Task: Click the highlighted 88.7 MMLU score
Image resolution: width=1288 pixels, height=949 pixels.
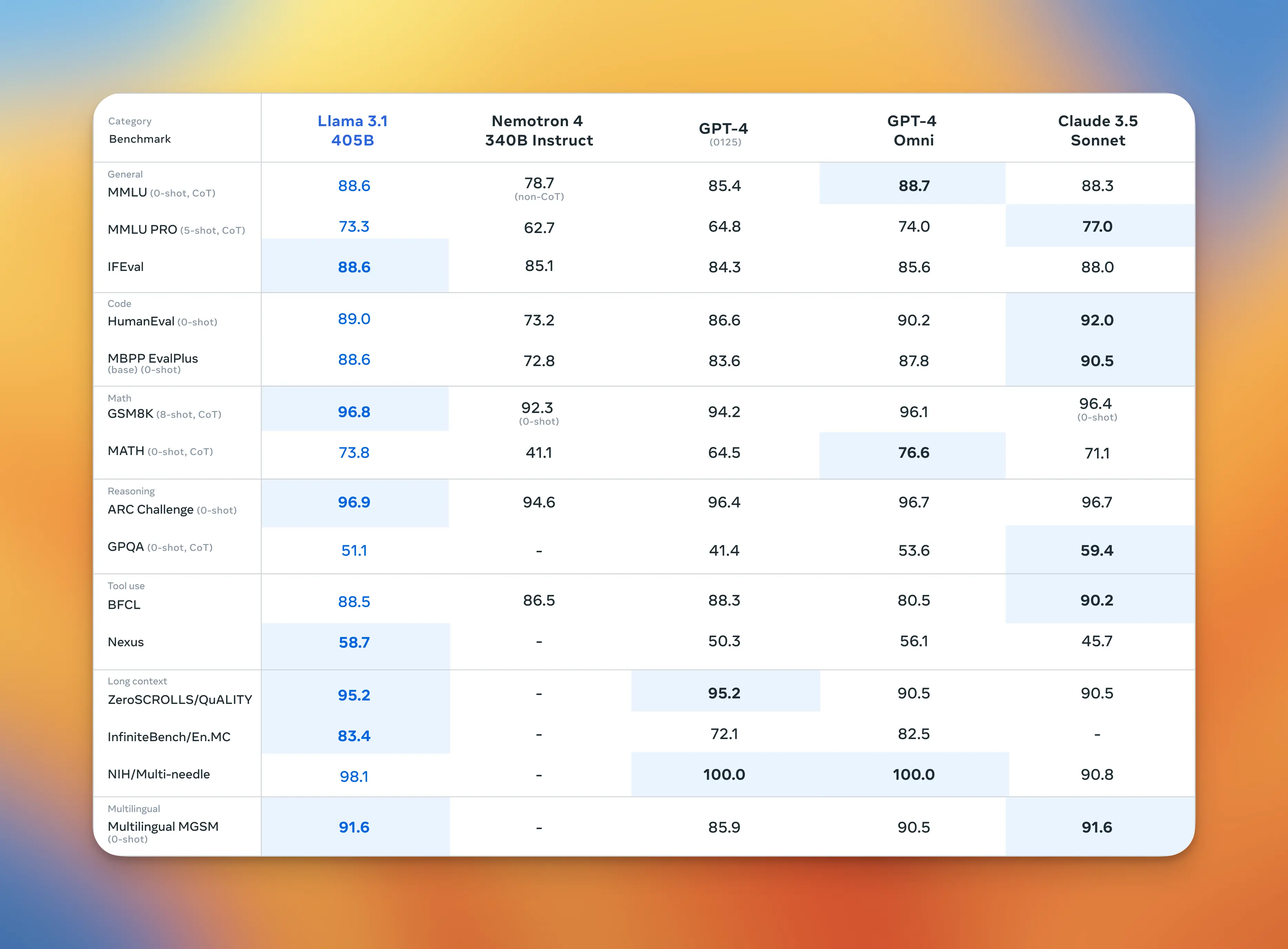Action: pos(914,186)
